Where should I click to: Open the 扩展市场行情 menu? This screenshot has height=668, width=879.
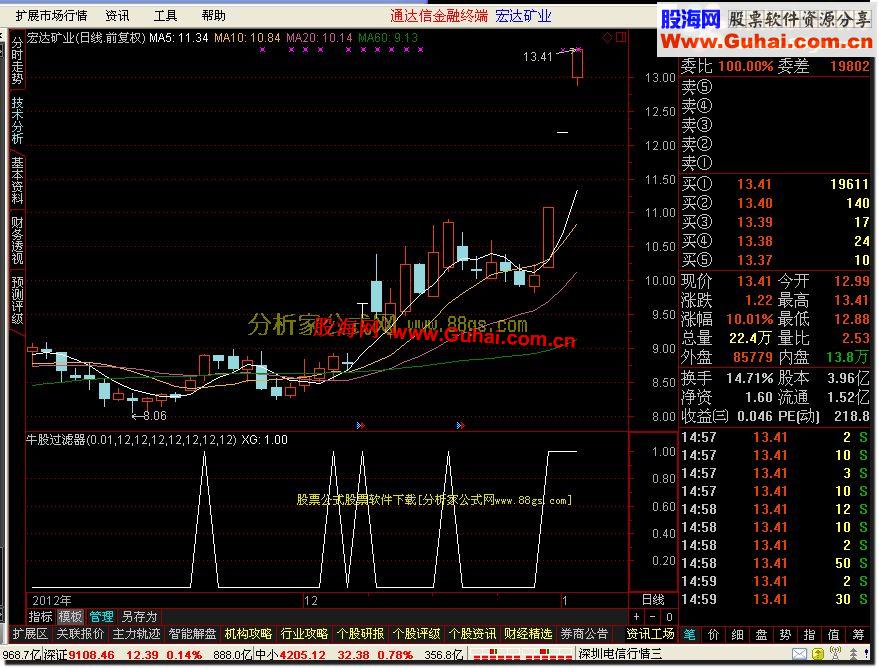52,15
